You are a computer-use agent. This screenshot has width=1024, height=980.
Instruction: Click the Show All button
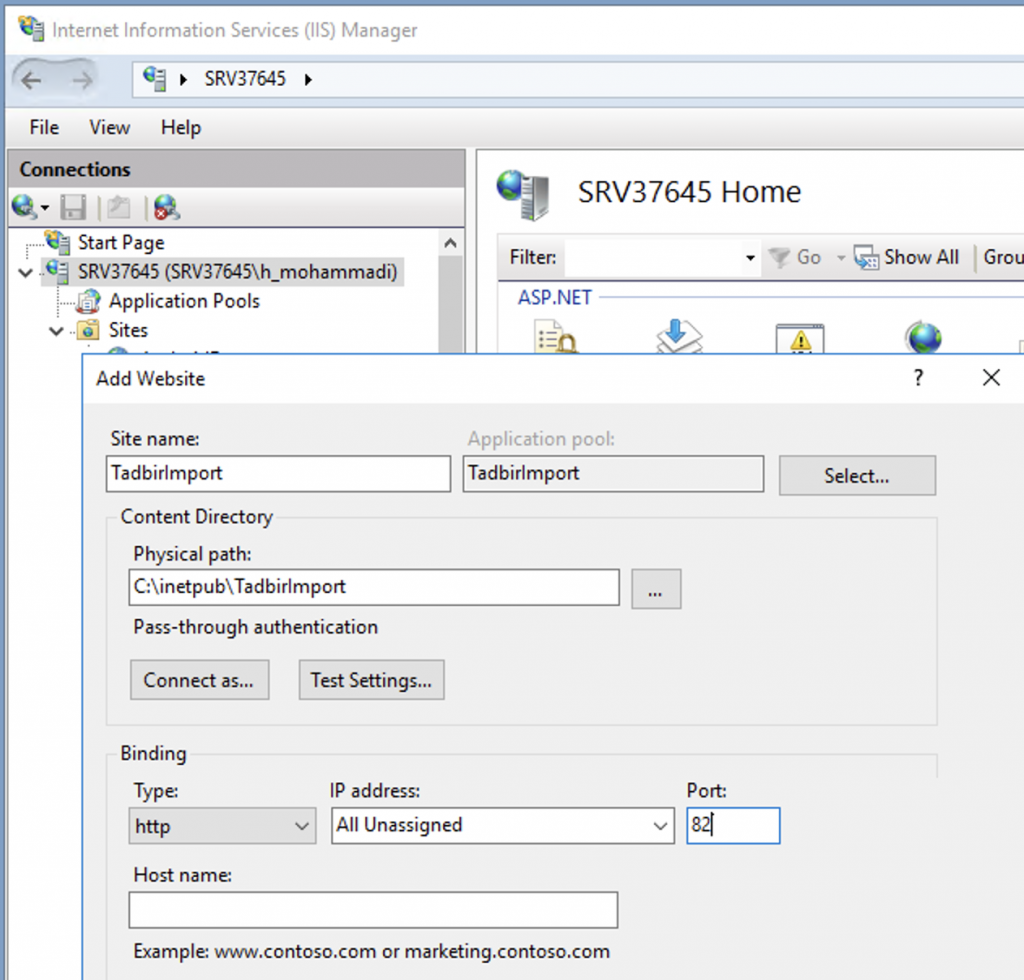tap(906, 257)
